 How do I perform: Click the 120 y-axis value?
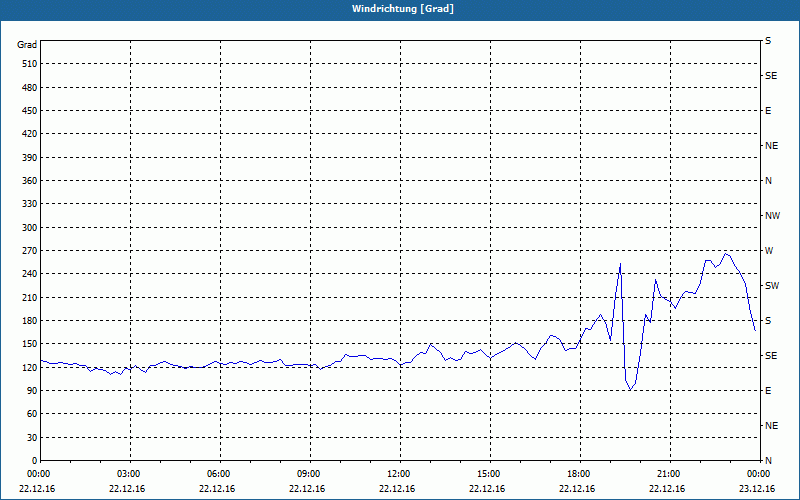(30, 367)
